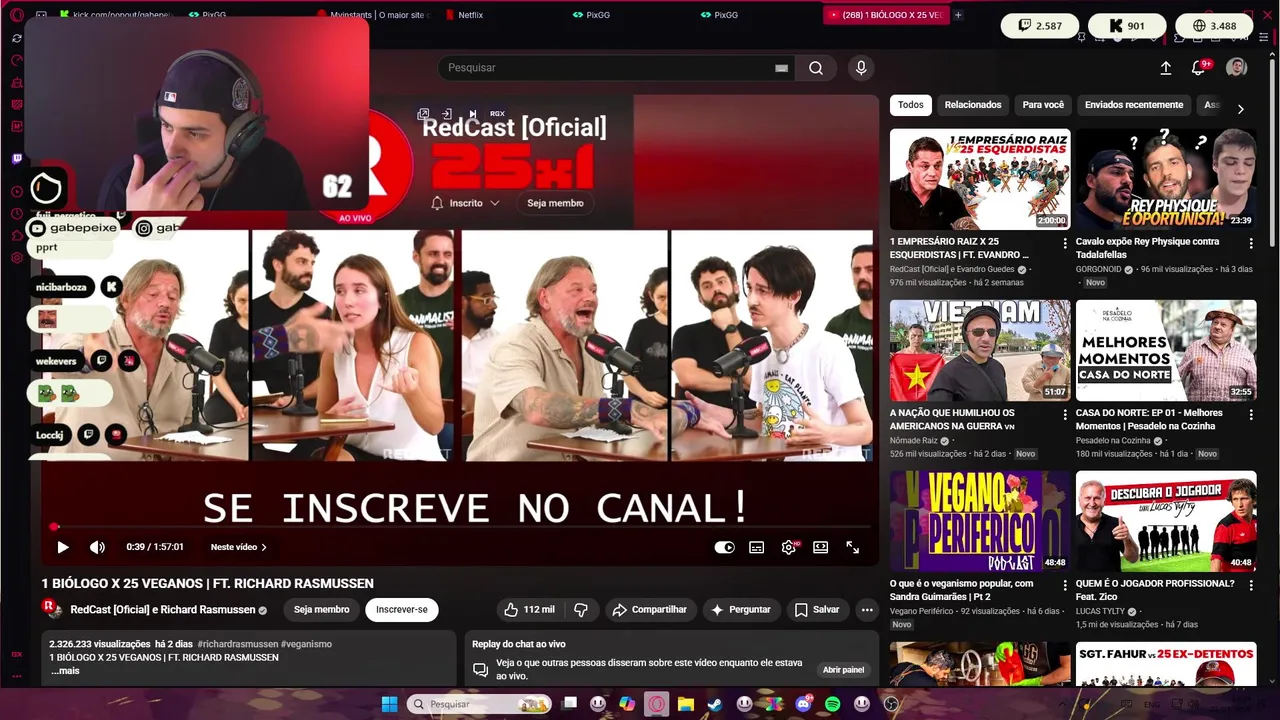Viewport: 1280px width, 720px height.
Task: Open the Inscrito notification dropdown
Action: click(465, 203)
